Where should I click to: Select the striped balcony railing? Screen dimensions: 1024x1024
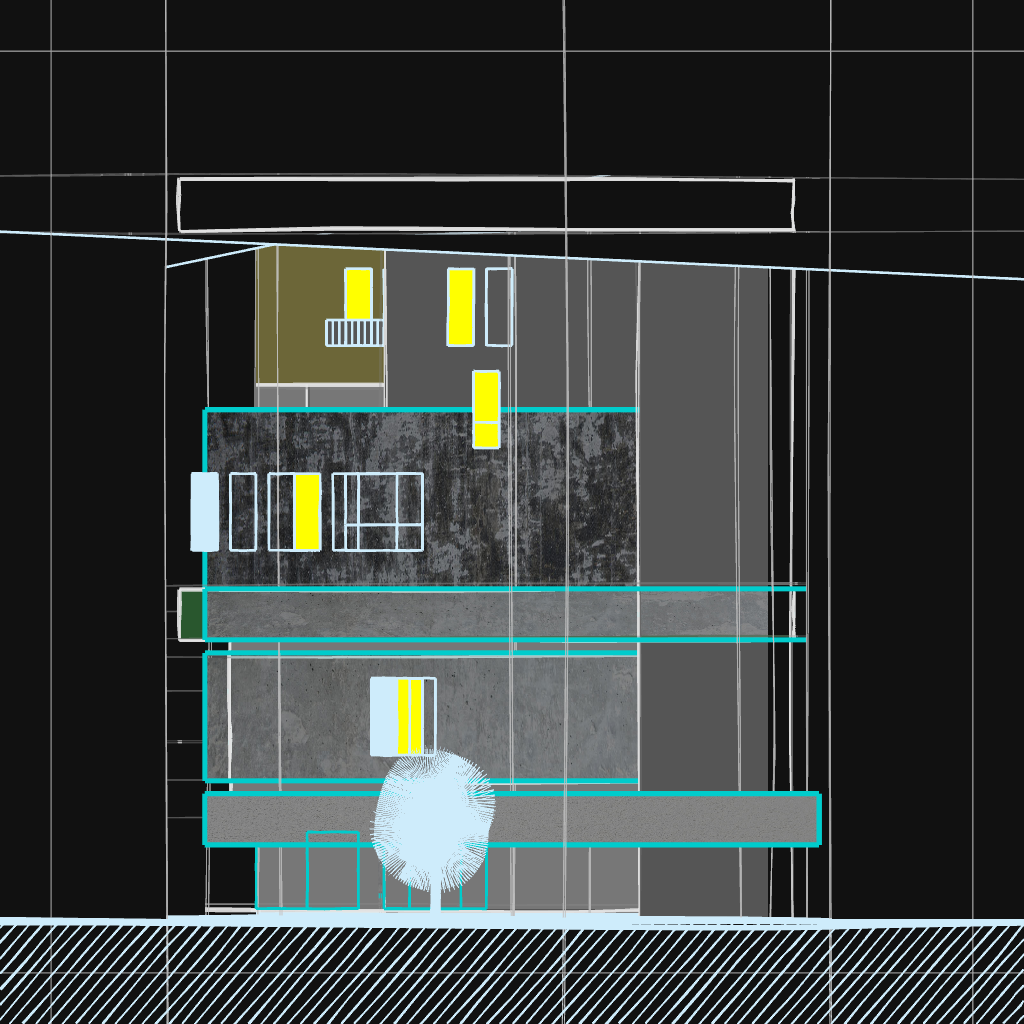tap(354, 333)
